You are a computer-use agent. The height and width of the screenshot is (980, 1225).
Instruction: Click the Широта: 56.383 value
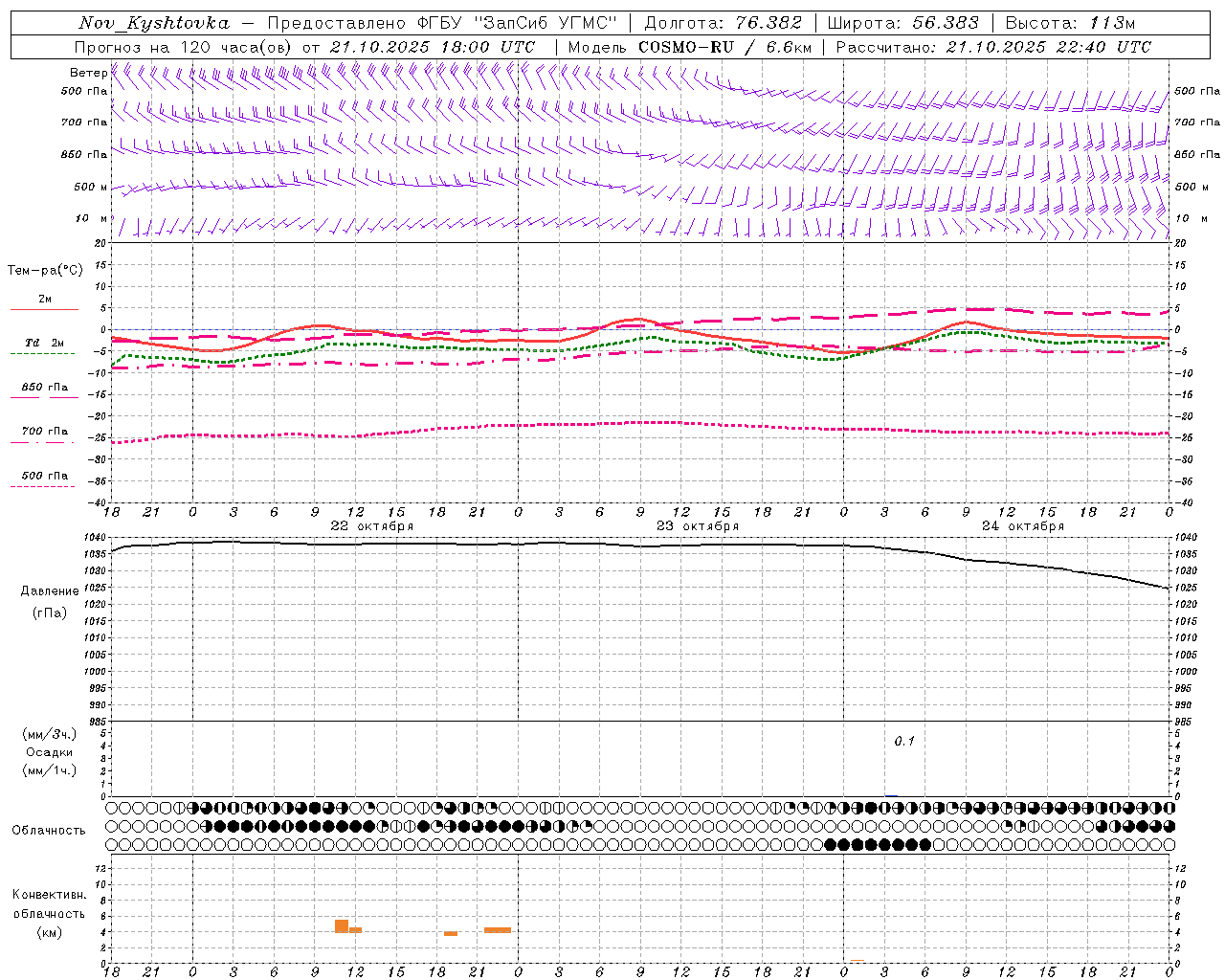[x=903, y=23]
